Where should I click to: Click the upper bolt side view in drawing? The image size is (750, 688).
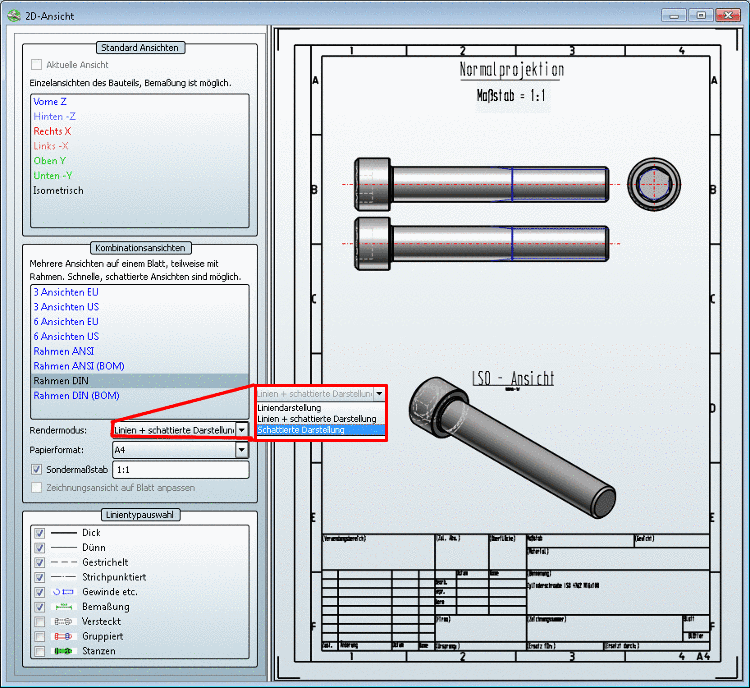pyautogui.click(x=482, y=184)
